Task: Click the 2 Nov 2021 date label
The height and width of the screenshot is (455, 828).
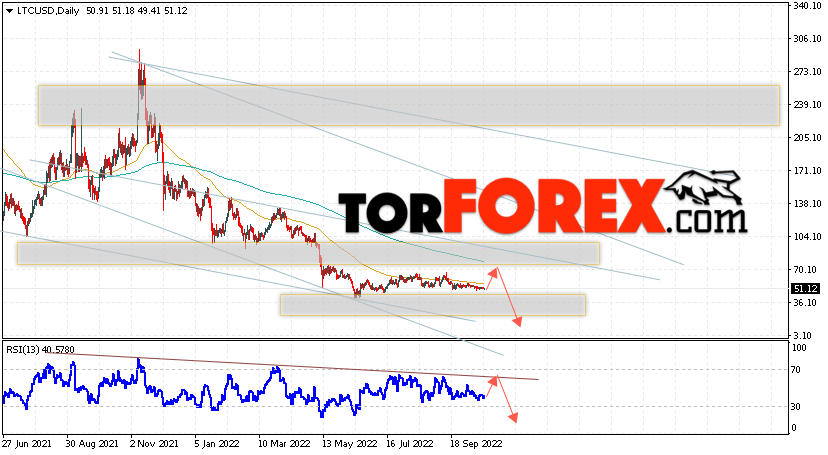Action: click(154, 444)
